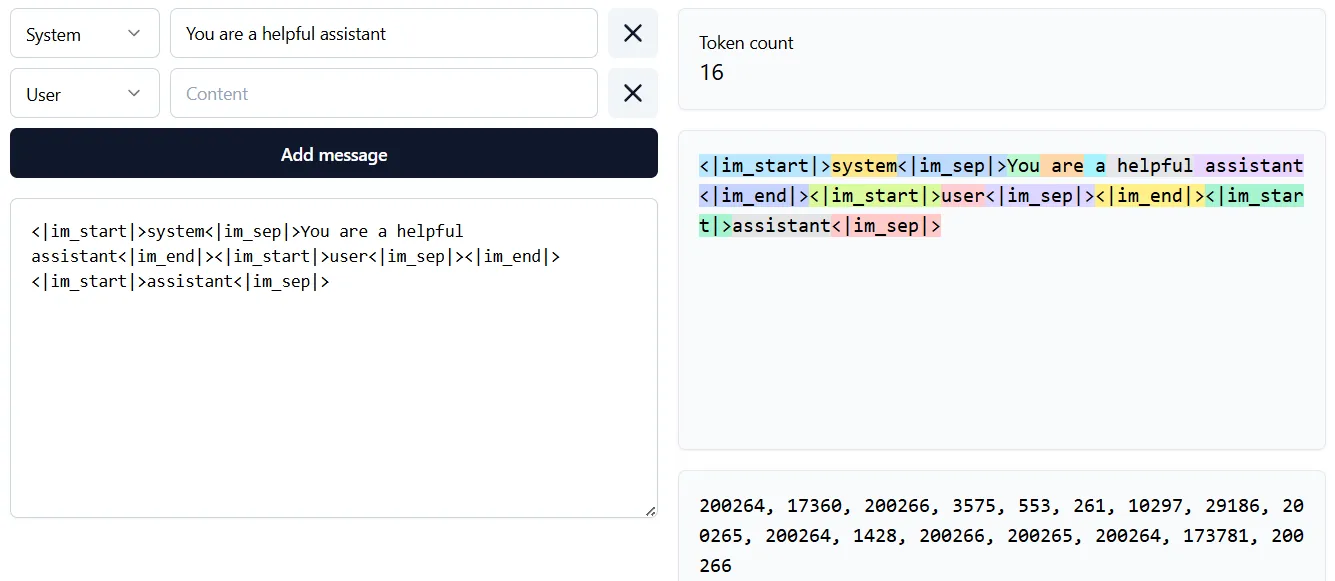The width and height of the screenshot is (1335, 581).
Task: Expand the User role dropdown
Action: click(x=84, y=94)
